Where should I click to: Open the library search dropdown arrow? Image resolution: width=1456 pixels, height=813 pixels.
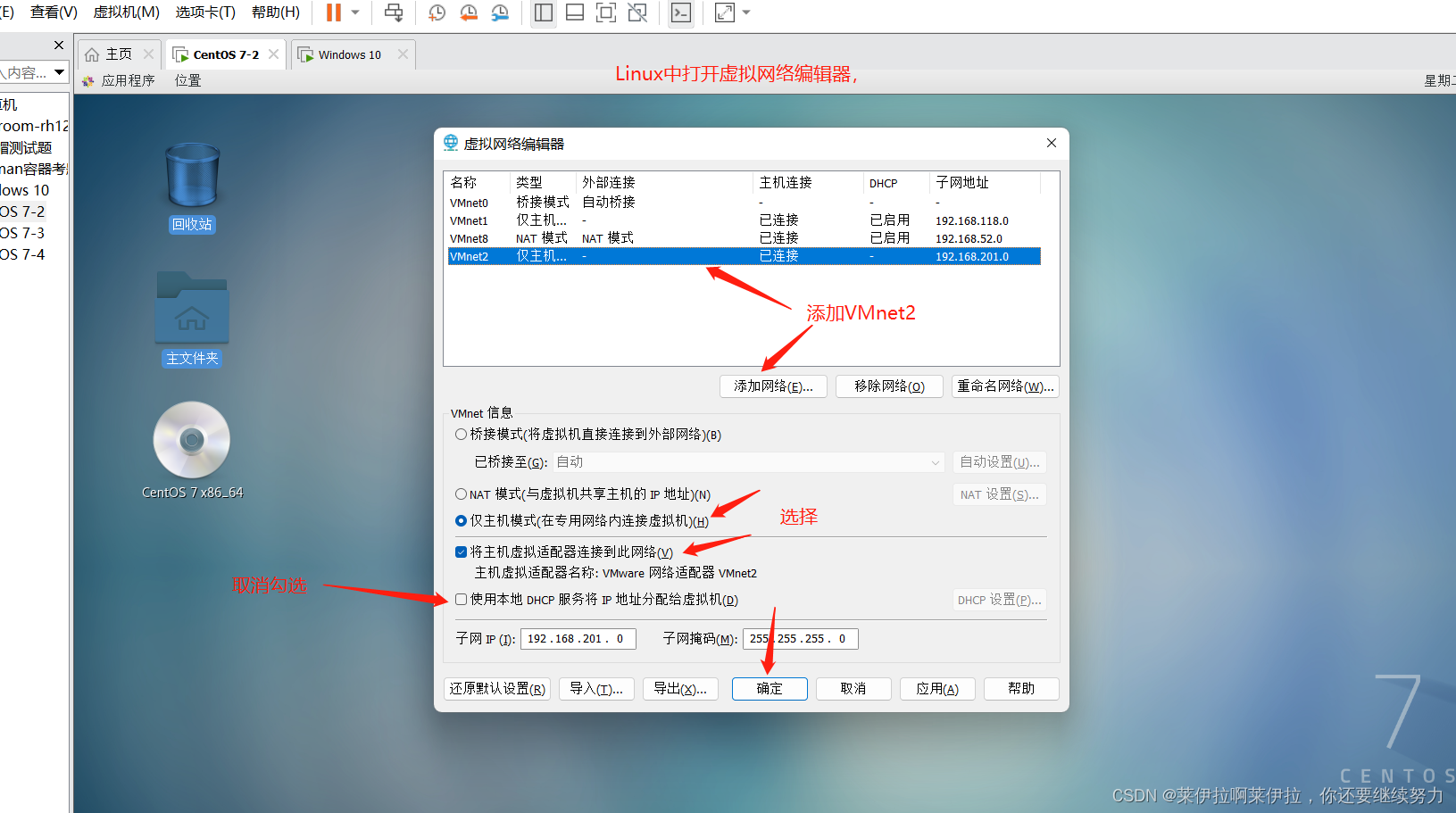[59, 72]
